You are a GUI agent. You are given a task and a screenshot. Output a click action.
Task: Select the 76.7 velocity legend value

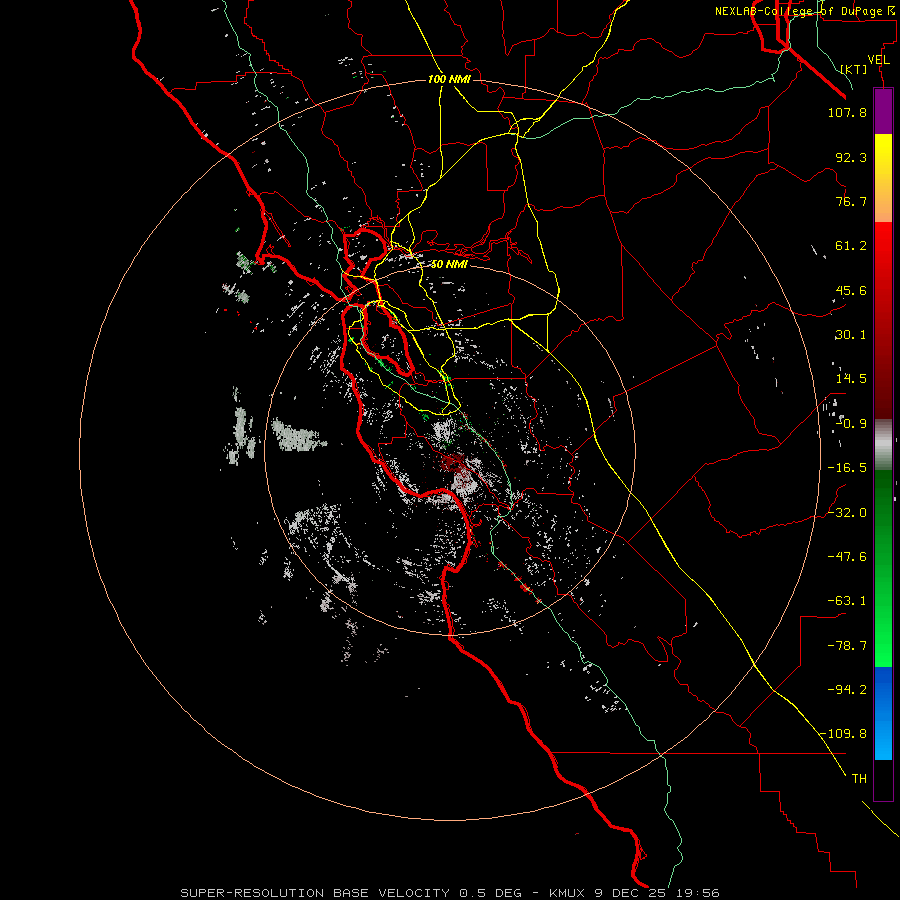[x=851, y=201]
